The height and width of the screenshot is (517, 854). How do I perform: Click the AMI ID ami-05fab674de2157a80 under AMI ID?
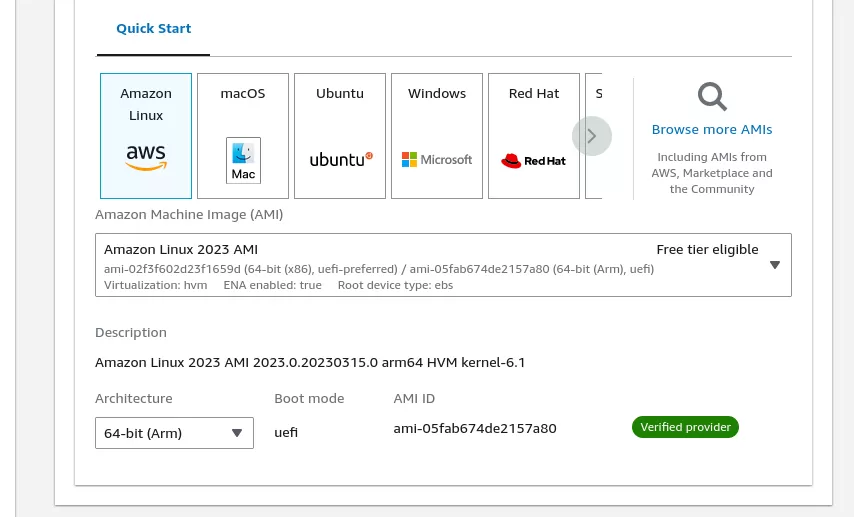click(x=475, y=428)
